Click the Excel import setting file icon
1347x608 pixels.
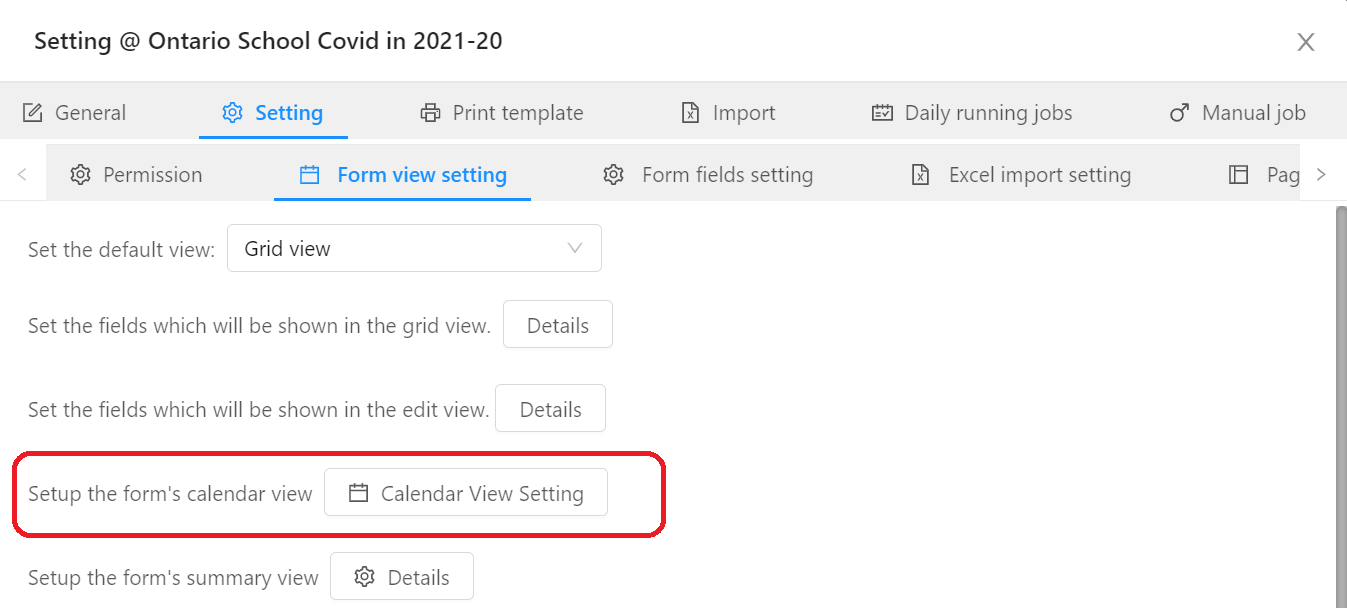pos(920,175)
